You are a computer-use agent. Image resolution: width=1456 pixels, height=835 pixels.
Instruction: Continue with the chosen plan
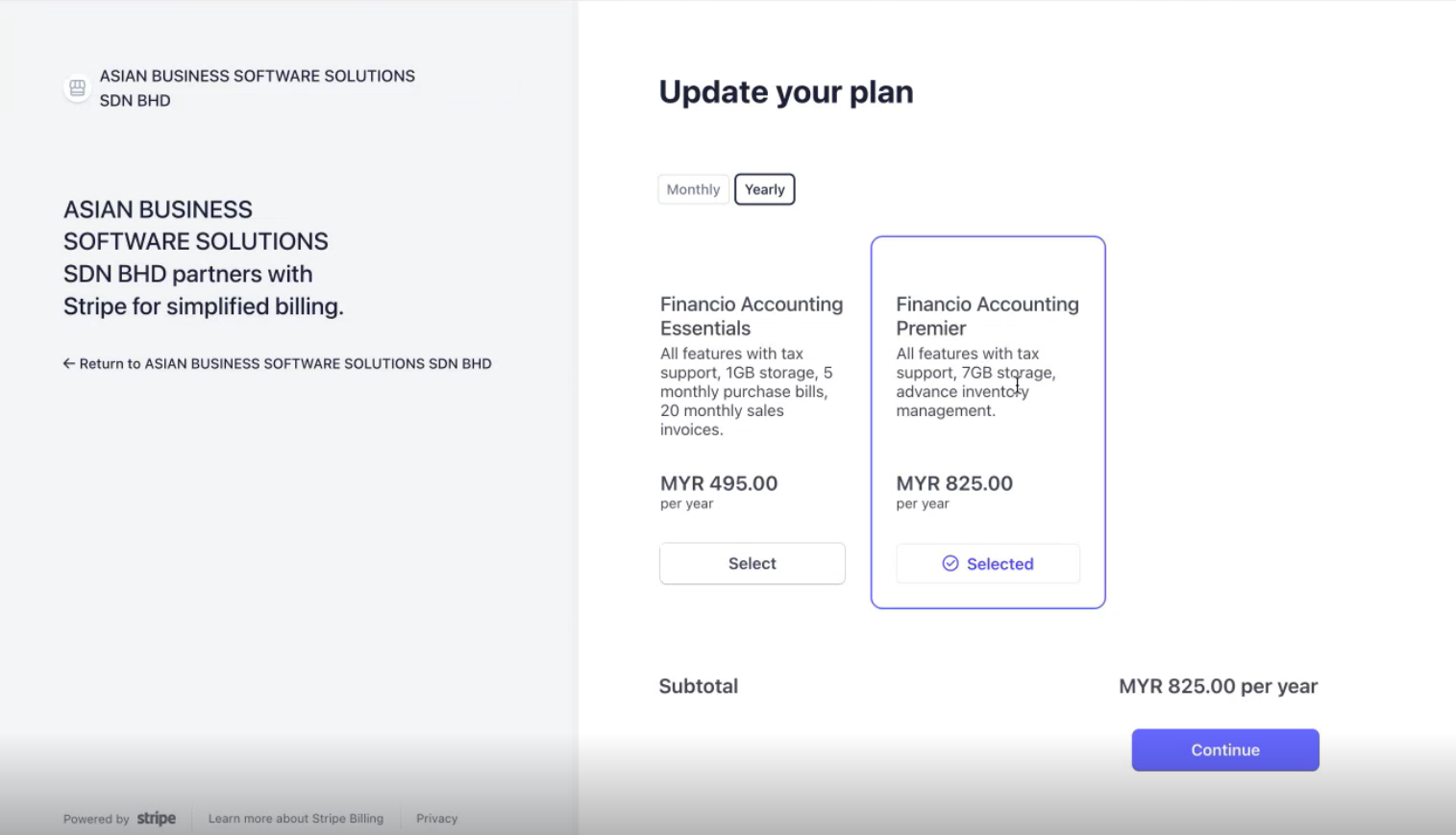tap(1225, 749)
